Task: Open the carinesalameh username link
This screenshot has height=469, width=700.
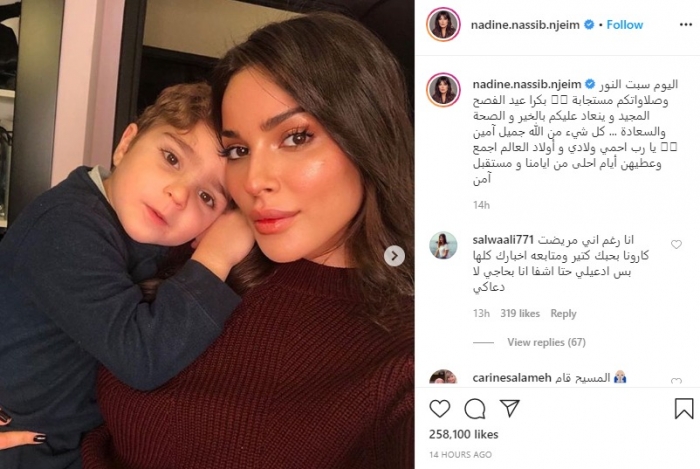Action: coord(512,378)
